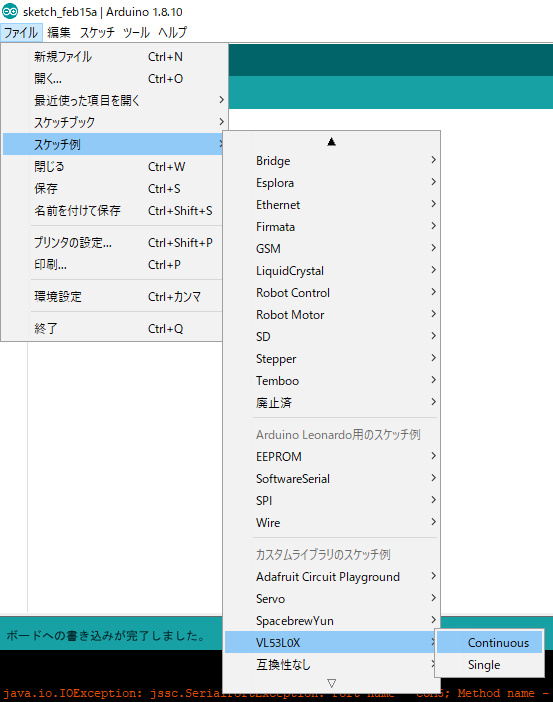The height and width of the screenshot is (702, 553).
Task: Select the VL53L0X library entry
Action: click(331, 642)
